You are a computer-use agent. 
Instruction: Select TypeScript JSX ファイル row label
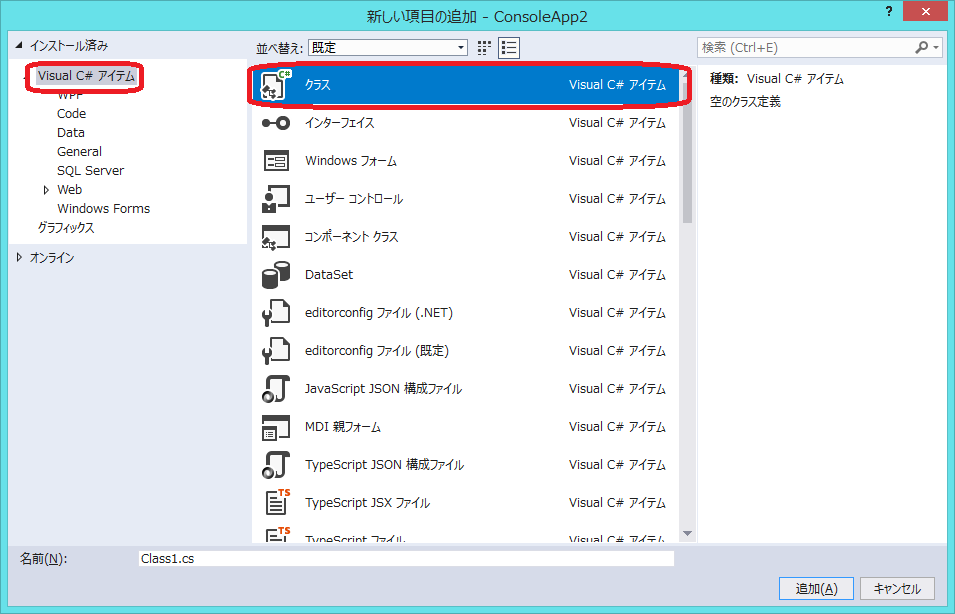(367, 503)
